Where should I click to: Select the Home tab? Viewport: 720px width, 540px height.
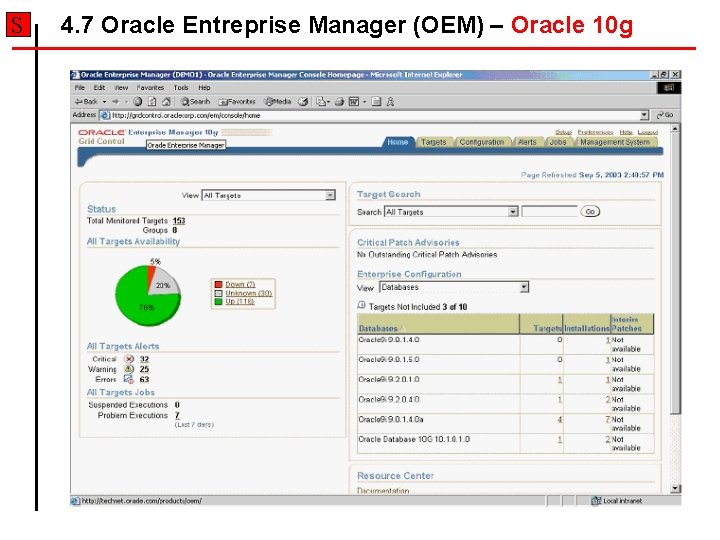398,142
